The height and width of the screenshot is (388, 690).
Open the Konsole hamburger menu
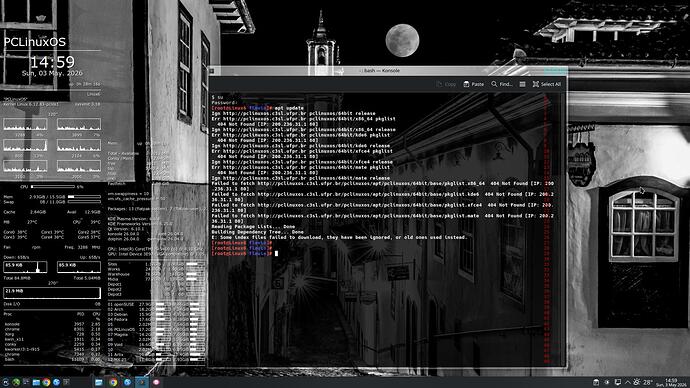[522, 84]
